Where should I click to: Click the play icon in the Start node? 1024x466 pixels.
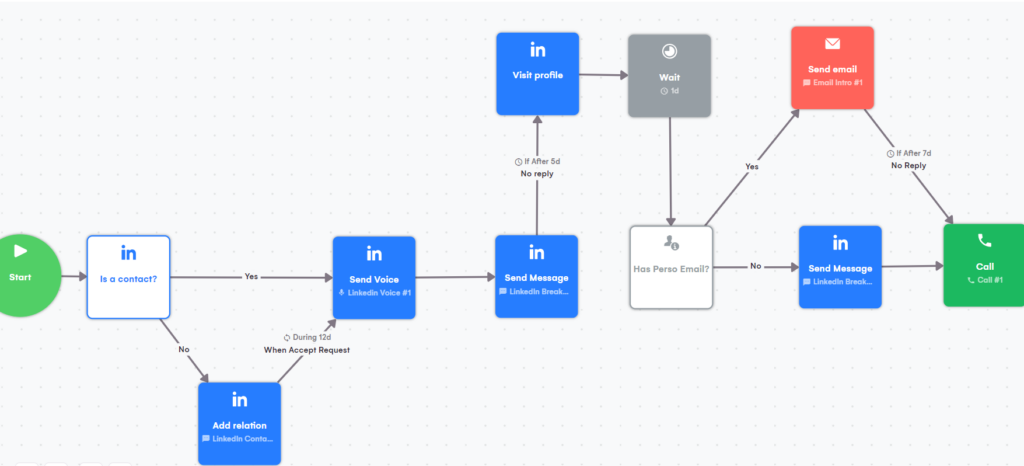(21, 251)
